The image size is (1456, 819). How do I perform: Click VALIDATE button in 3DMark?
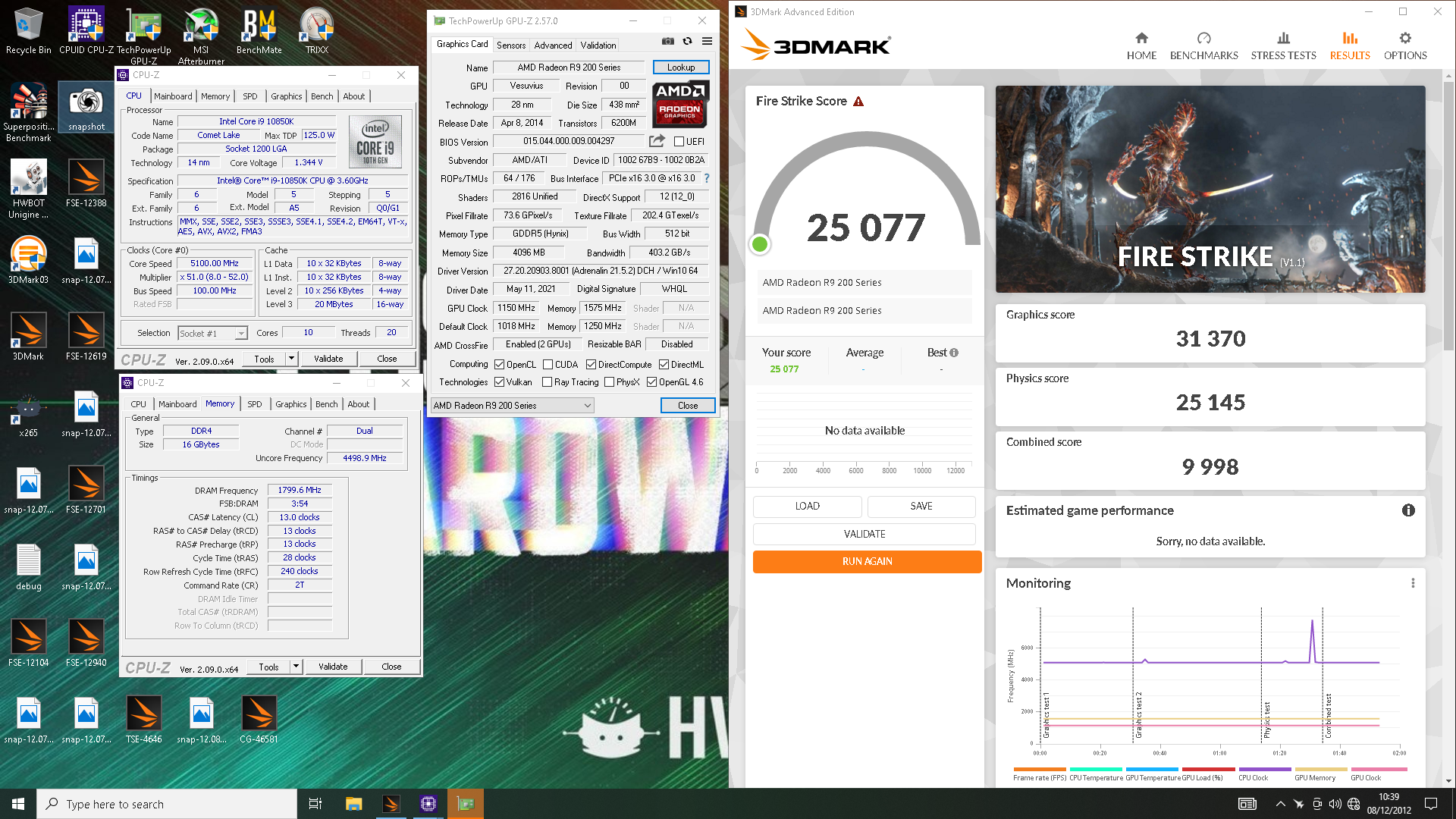coord(864,534)
